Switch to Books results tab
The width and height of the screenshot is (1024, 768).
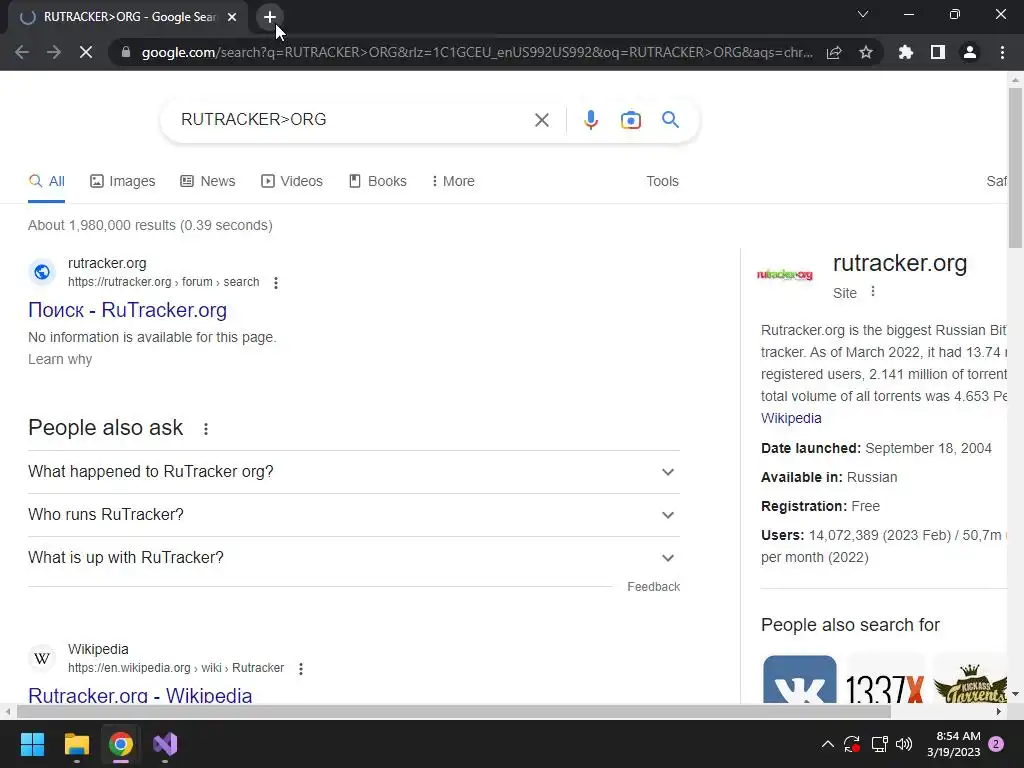pyautogui.click(x=377, y=182)
